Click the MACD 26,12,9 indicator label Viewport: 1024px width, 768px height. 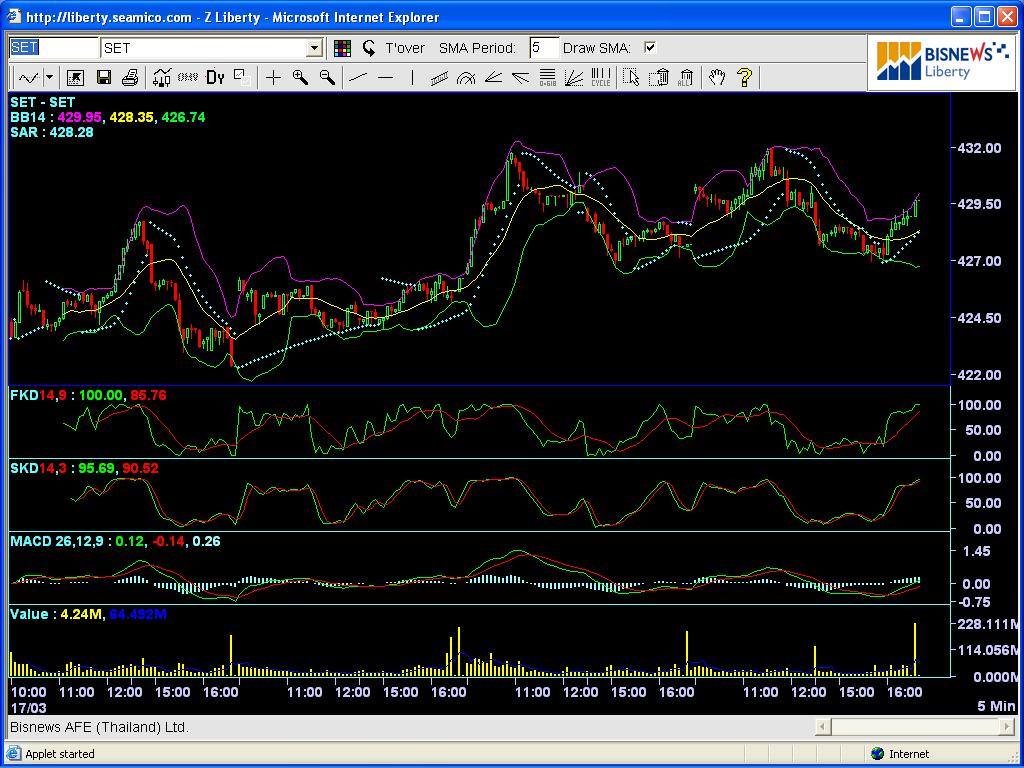57,541
